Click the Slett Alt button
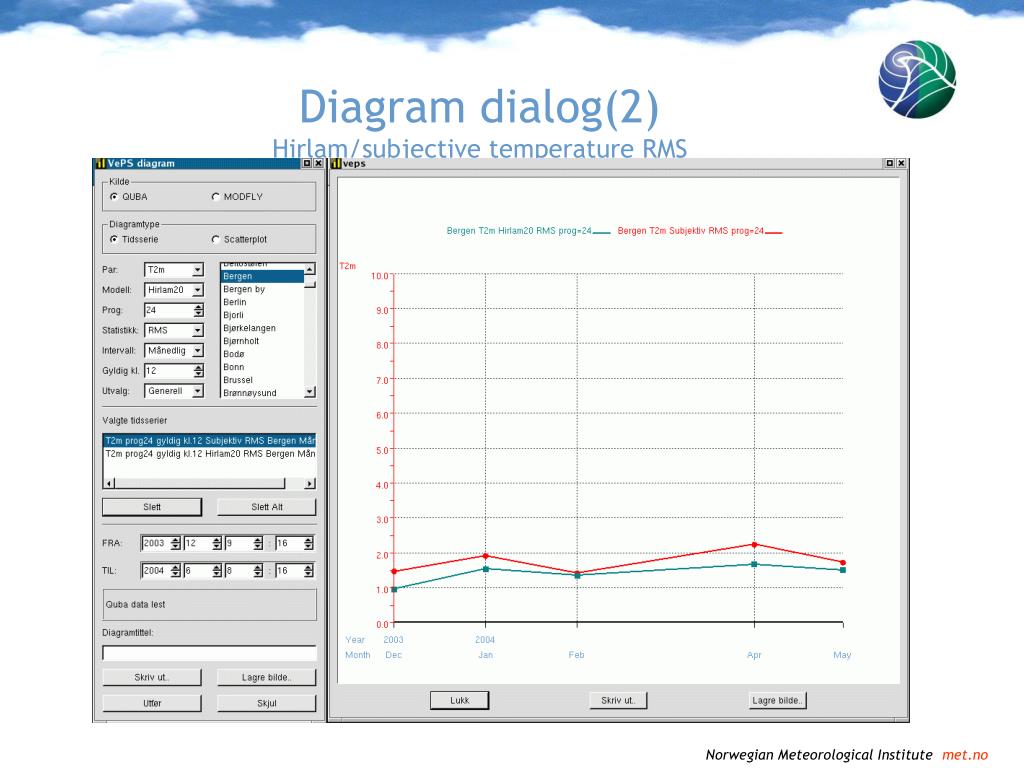 click(x=266, y=507)
